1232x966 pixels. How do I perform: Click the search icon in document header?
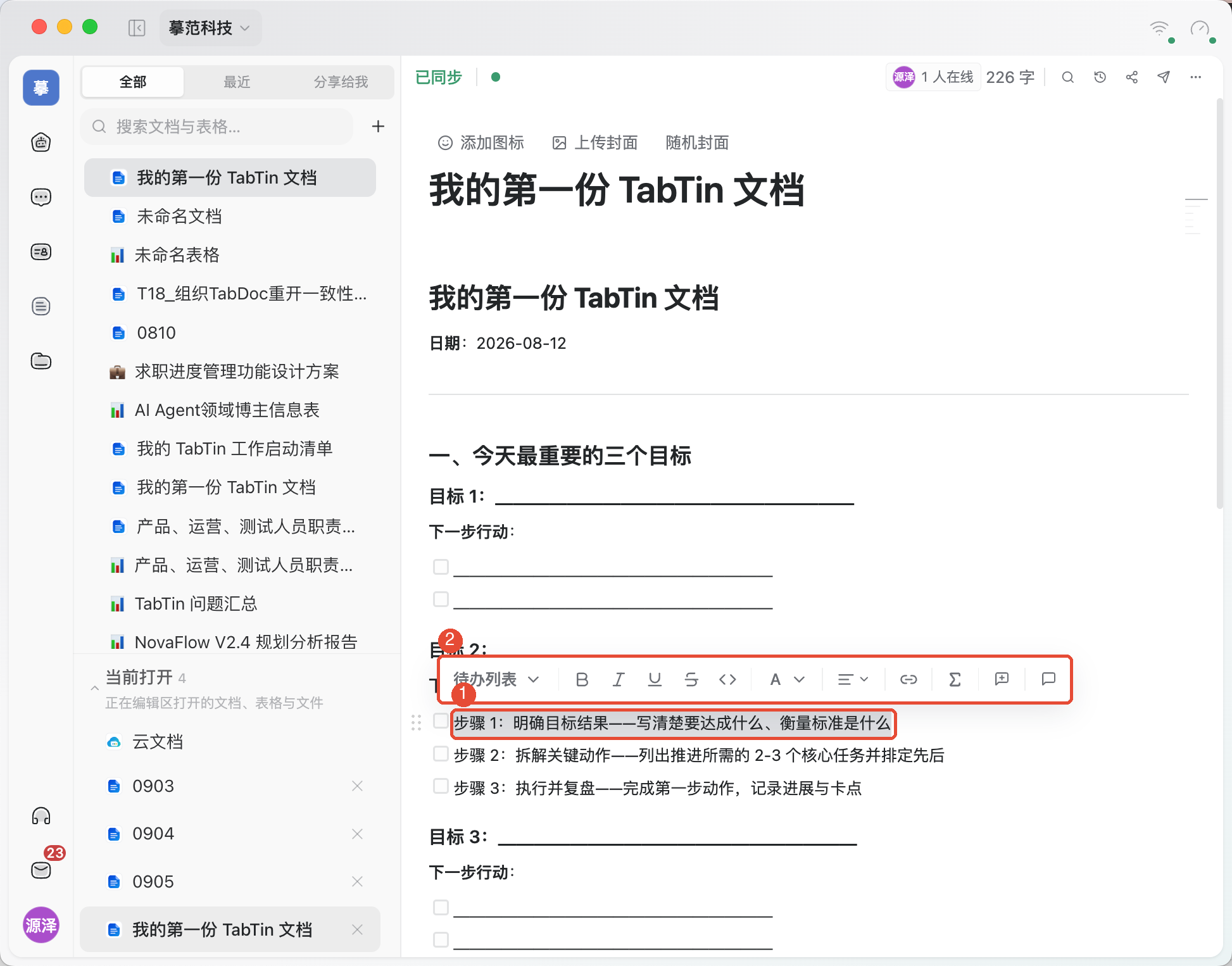coord(1067,77)
